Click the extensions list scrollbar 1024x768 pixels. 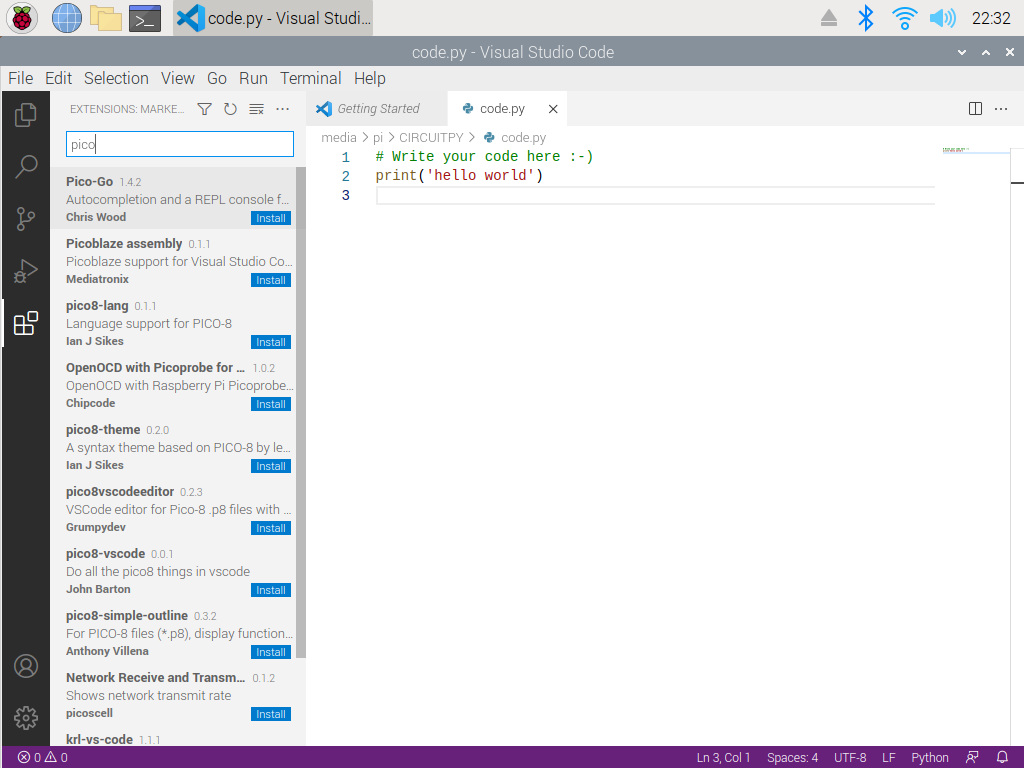point(301,412)
